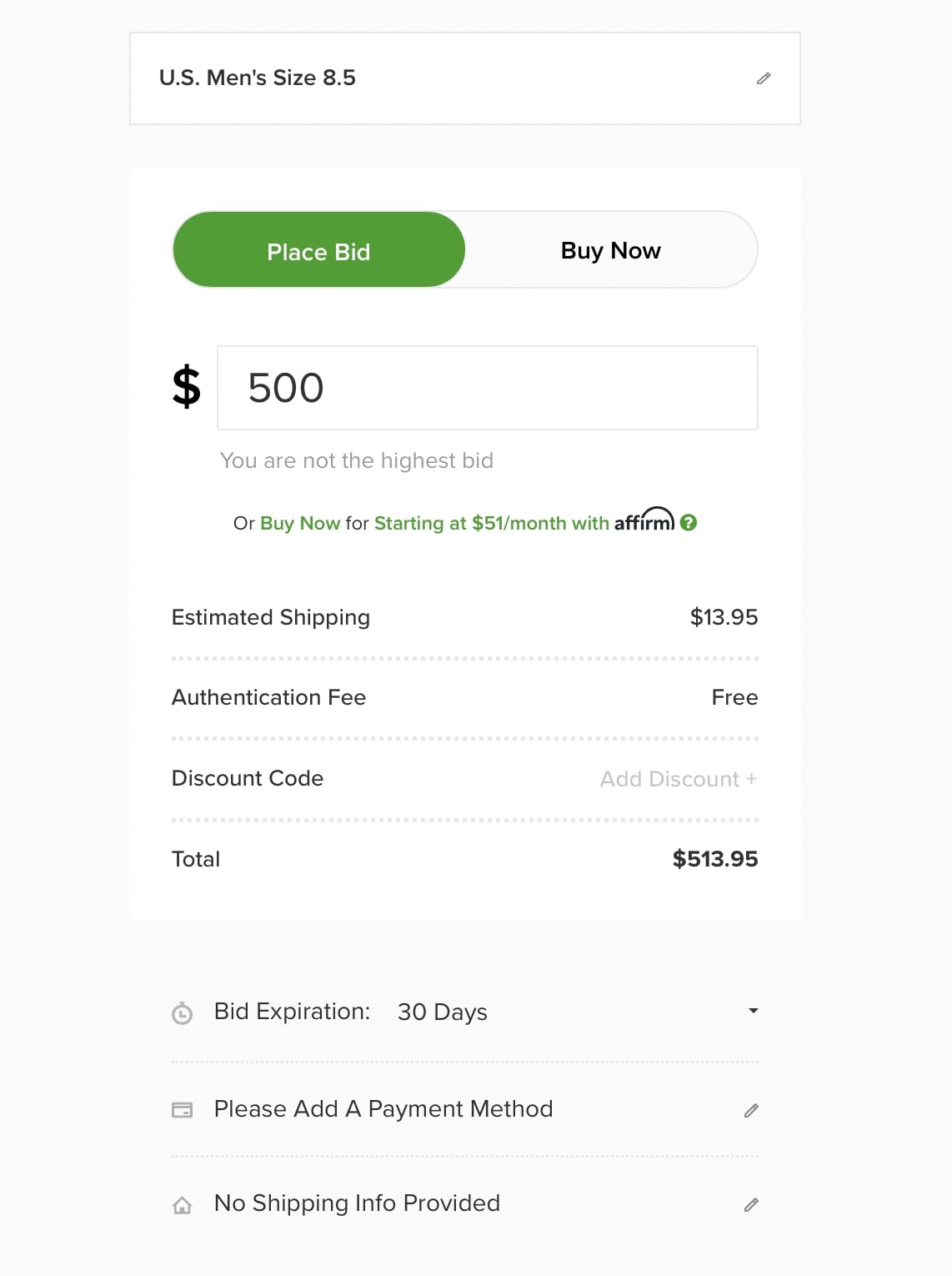This screenshot has width=952, height=1276.
Task: Open the Bid Expiration dropdown arrow
Action: pyautogui.click(x=753, y=1011)
